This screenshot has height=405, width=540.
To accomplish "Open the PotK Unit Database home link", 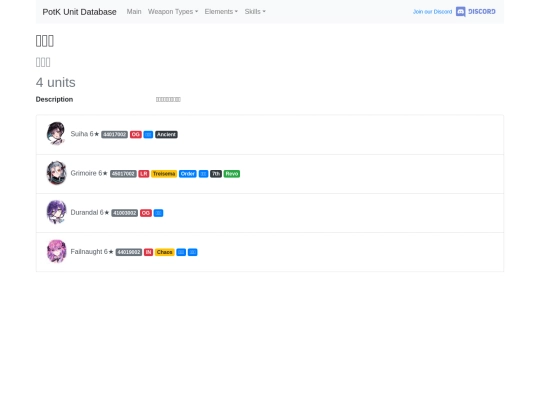I will [79, 12].
